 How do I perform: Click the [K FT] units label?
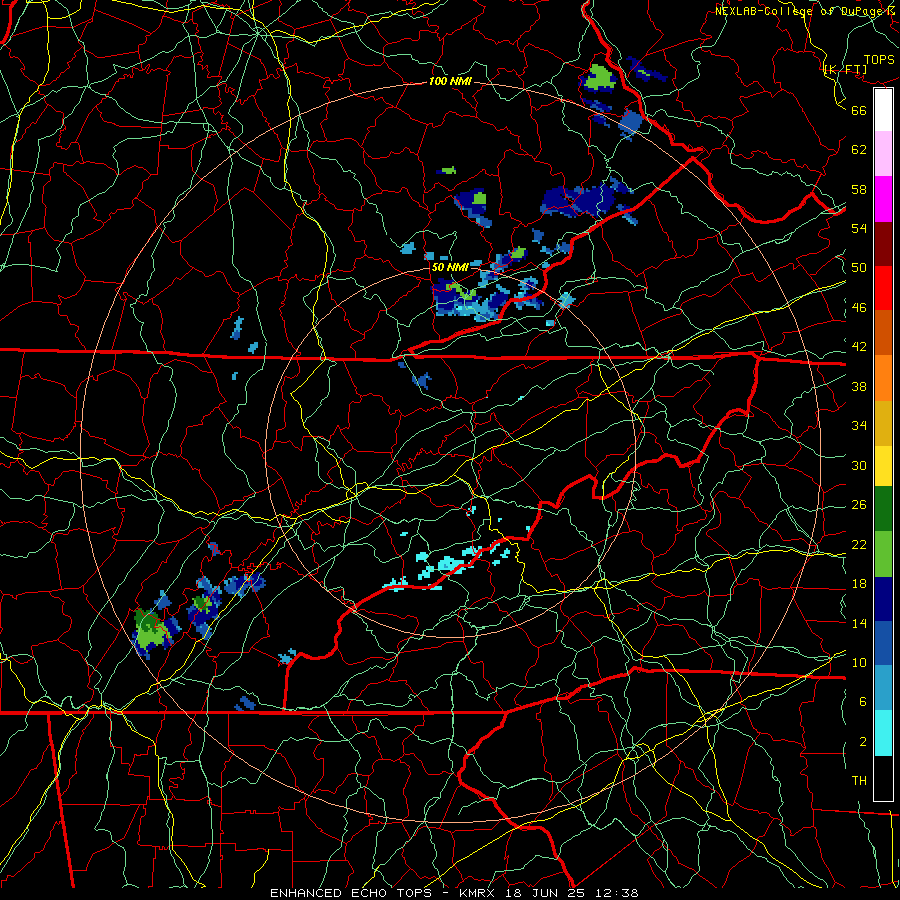tap(845, 69)
